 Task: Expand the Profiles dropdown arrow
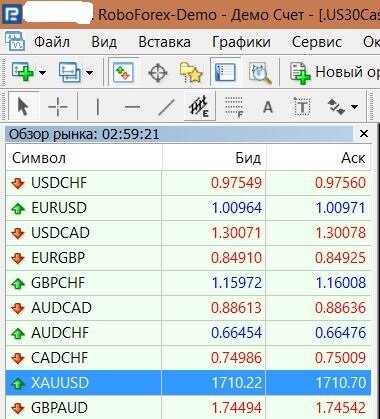pos(89,72)
